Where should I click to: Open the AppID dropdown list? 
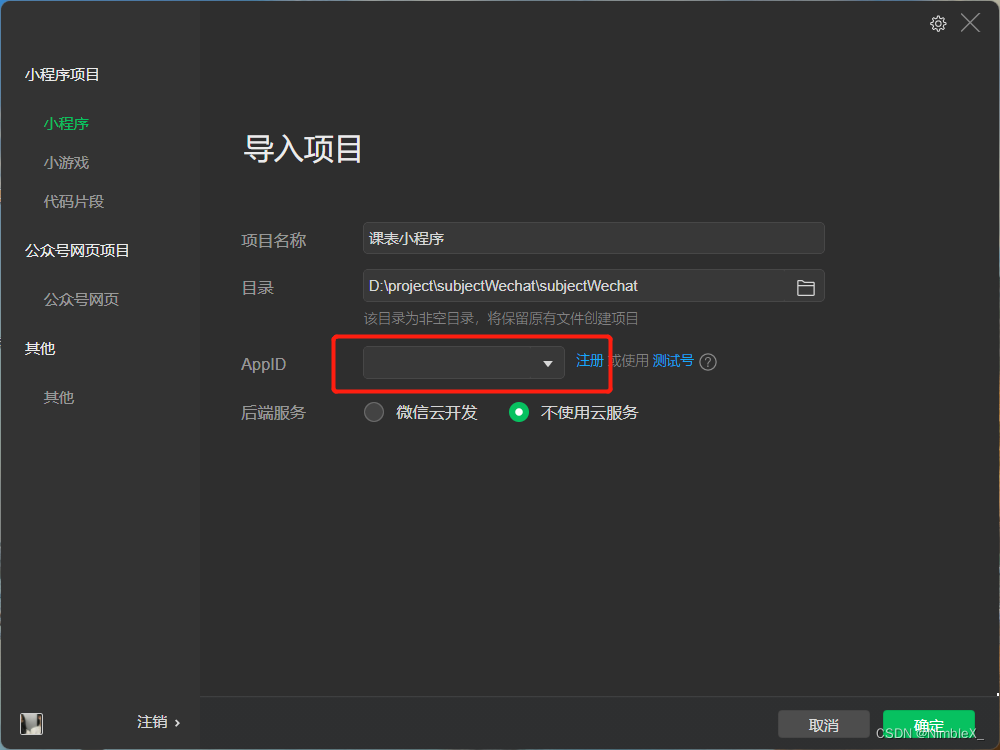pyautogui.click(x=464, y=362)
